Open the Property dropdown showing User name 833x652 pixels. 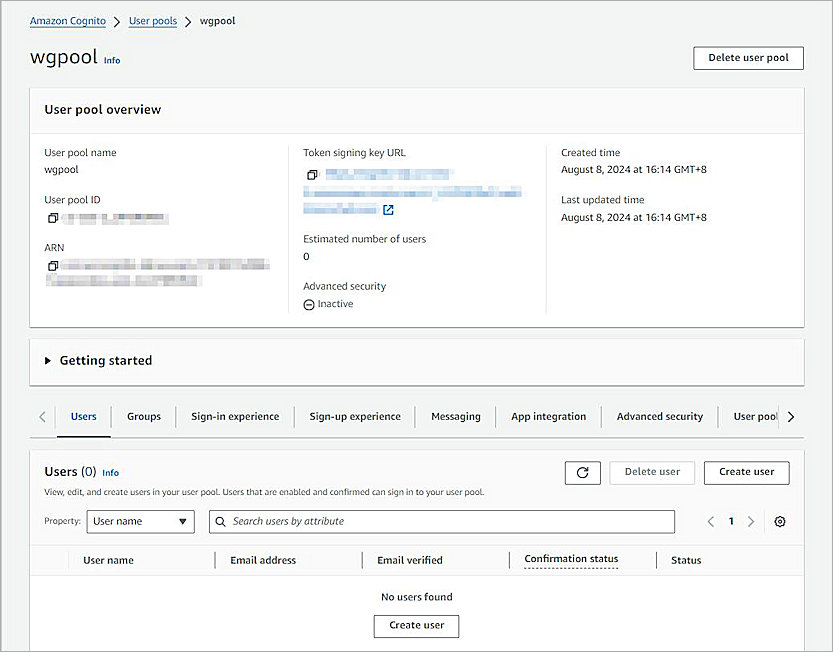pyautogui.click(x=140, y=521)
